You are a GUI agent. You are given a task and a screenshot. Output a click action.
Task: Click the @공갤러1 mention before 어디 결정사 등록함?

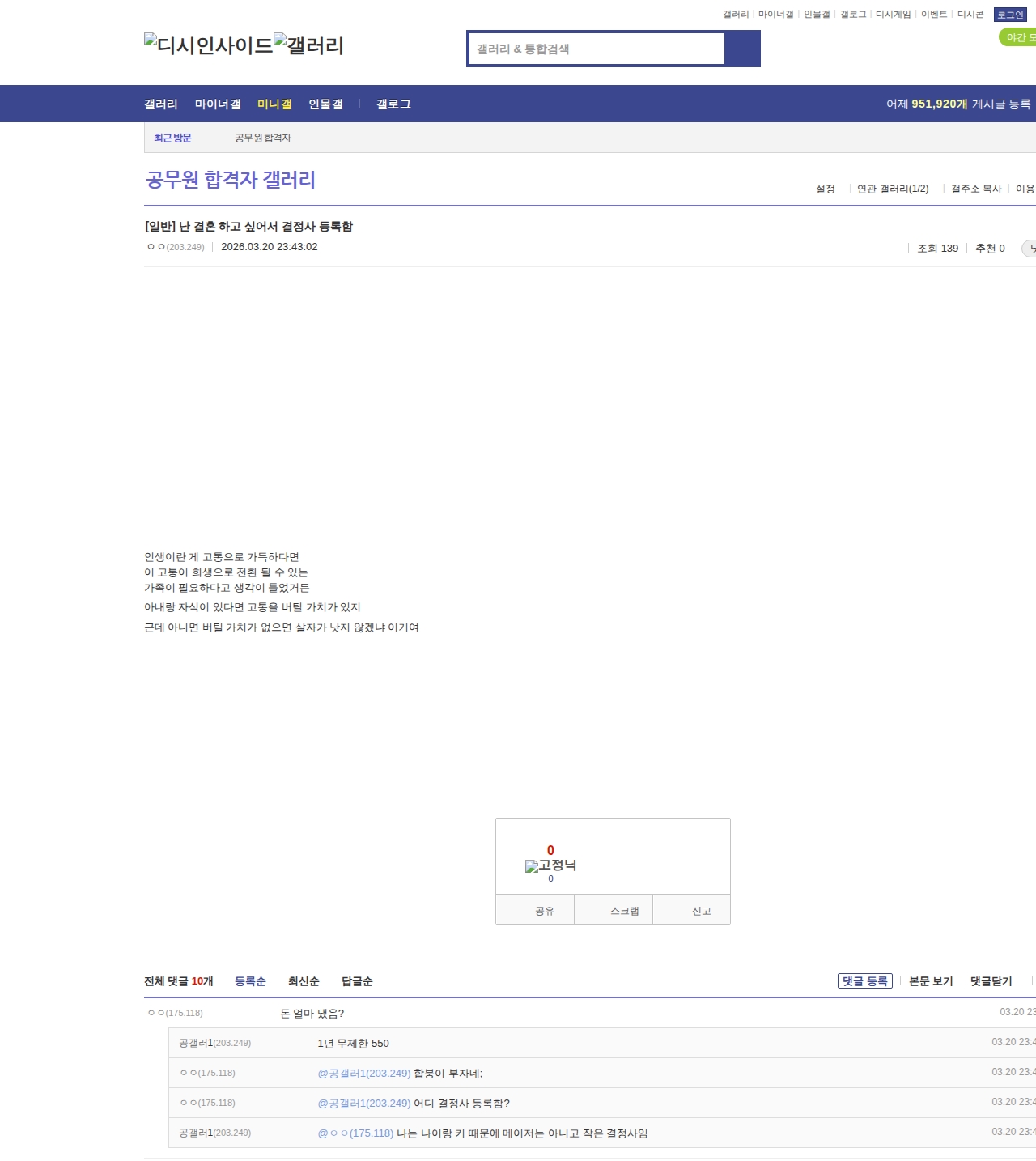(x=364, y=1104)
